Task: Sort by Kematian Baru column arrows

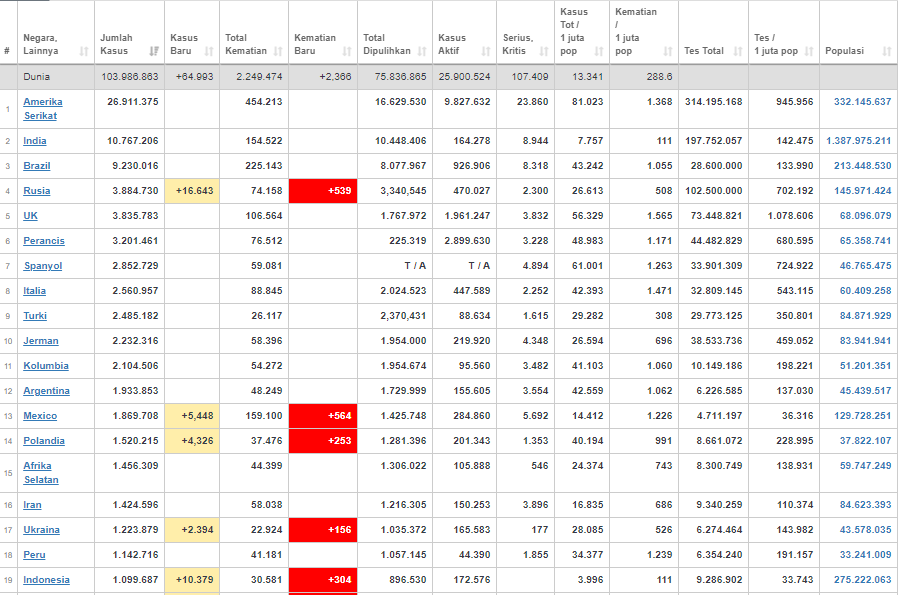Action: coord(347,52)
